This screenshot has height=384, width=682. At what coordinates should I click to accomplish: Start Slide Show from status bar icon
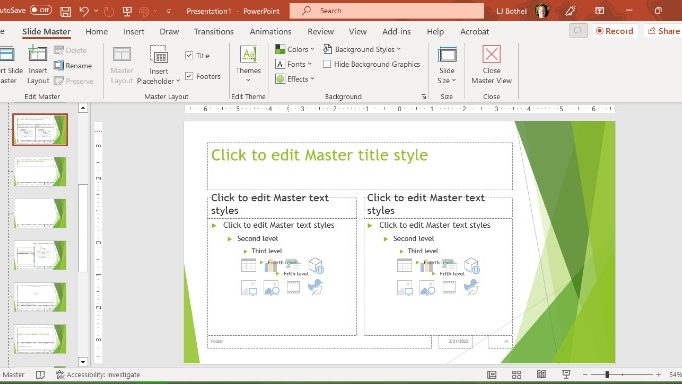point(566,374)
